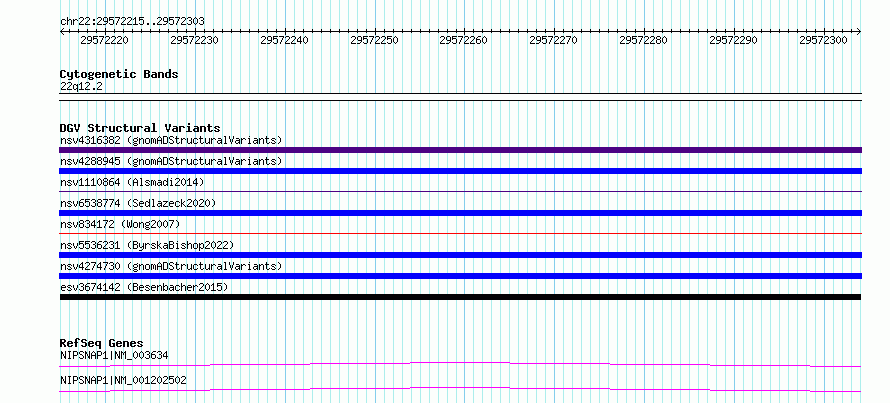Click ruler position 29572240
Image resolution: width=890 pixels, height=403 pixels.
[284, 40]
